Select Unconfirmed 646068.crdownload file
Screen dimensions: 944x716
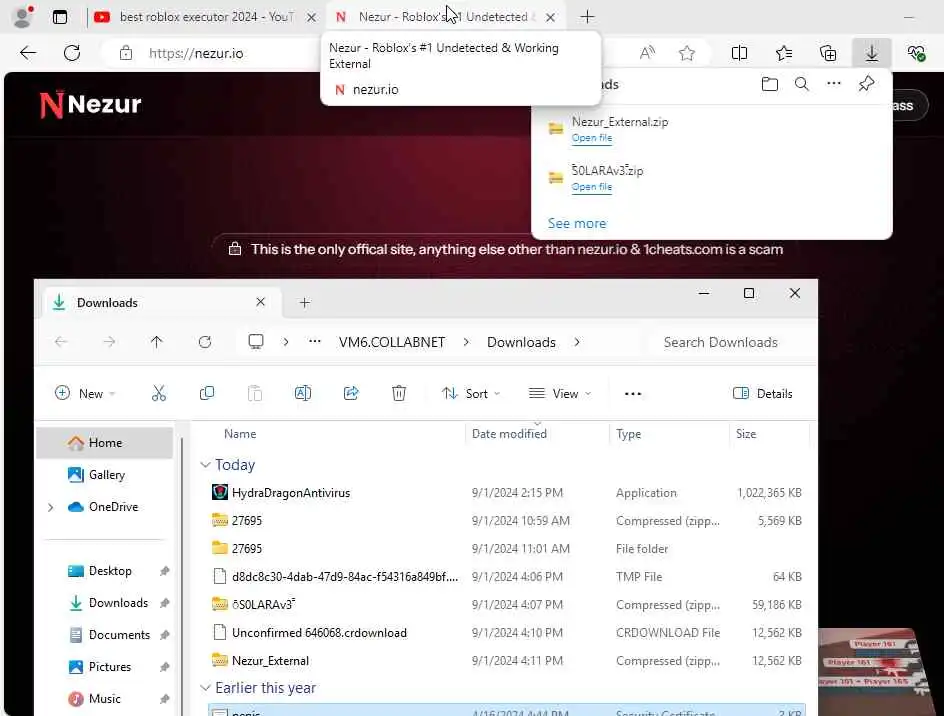point(506,633)
